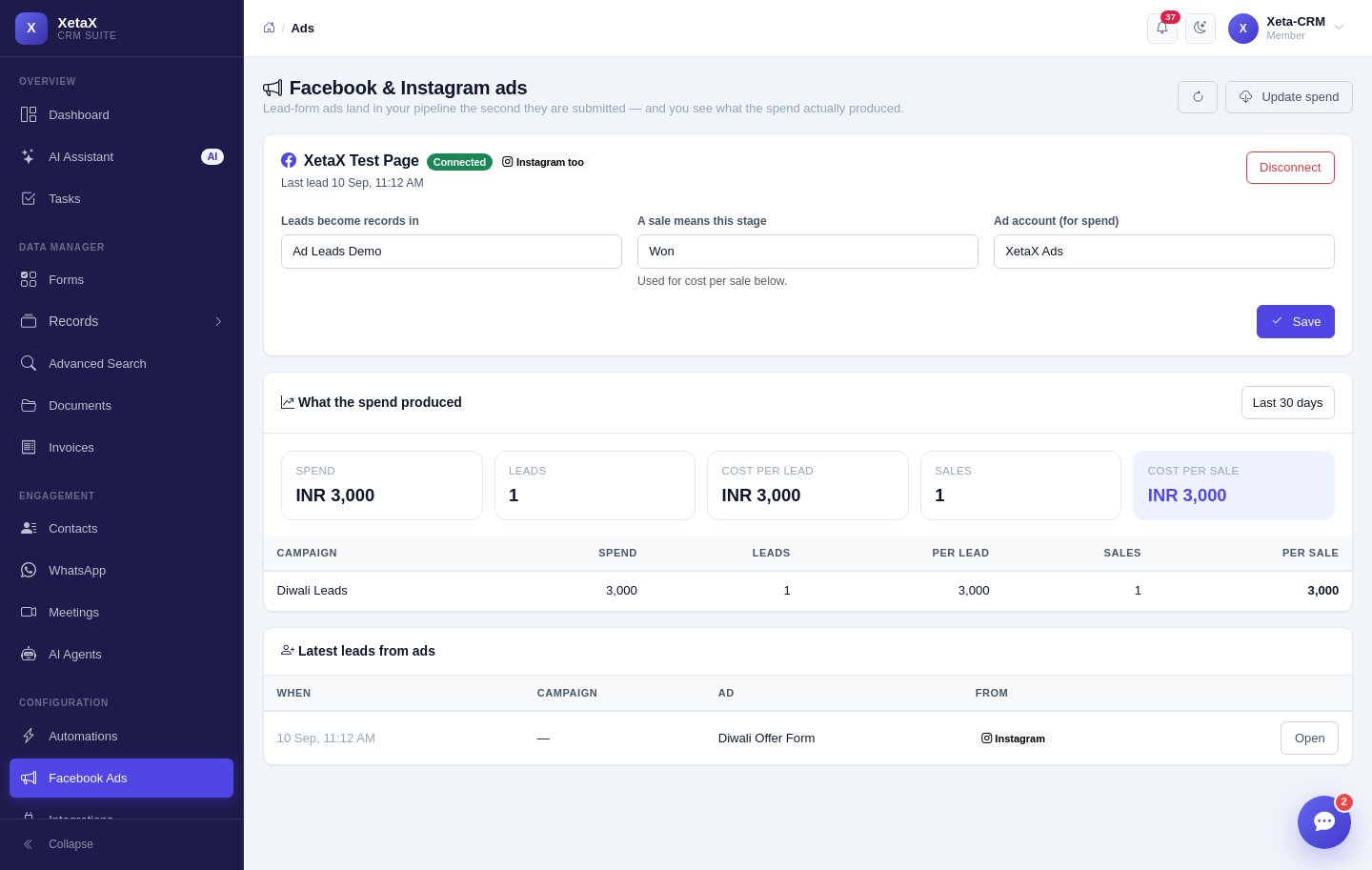Open Advanced Search page

[121, 363]
